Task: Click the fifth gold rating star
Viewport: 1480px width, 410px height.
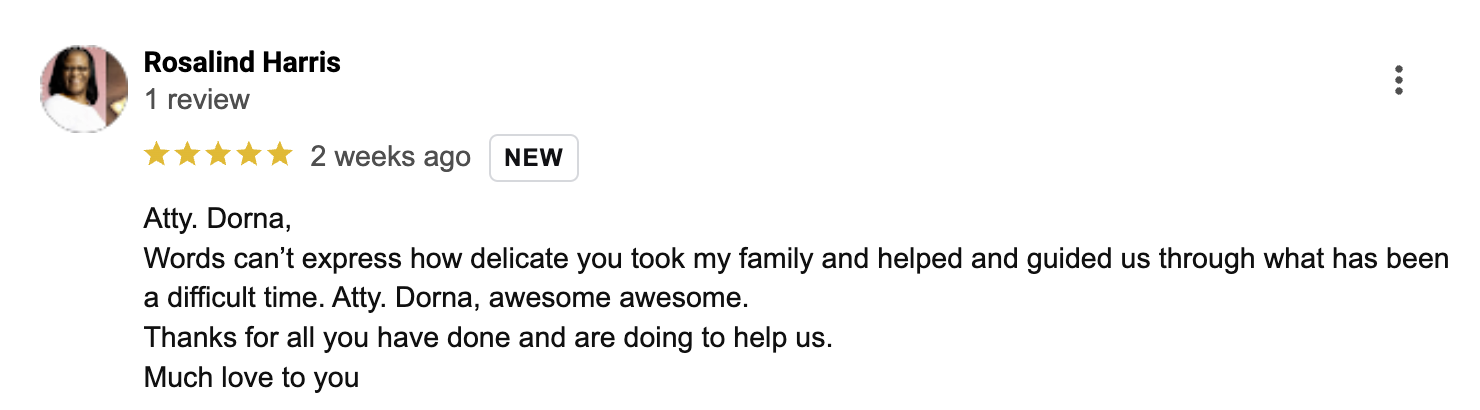Action: tap(280, 155)
